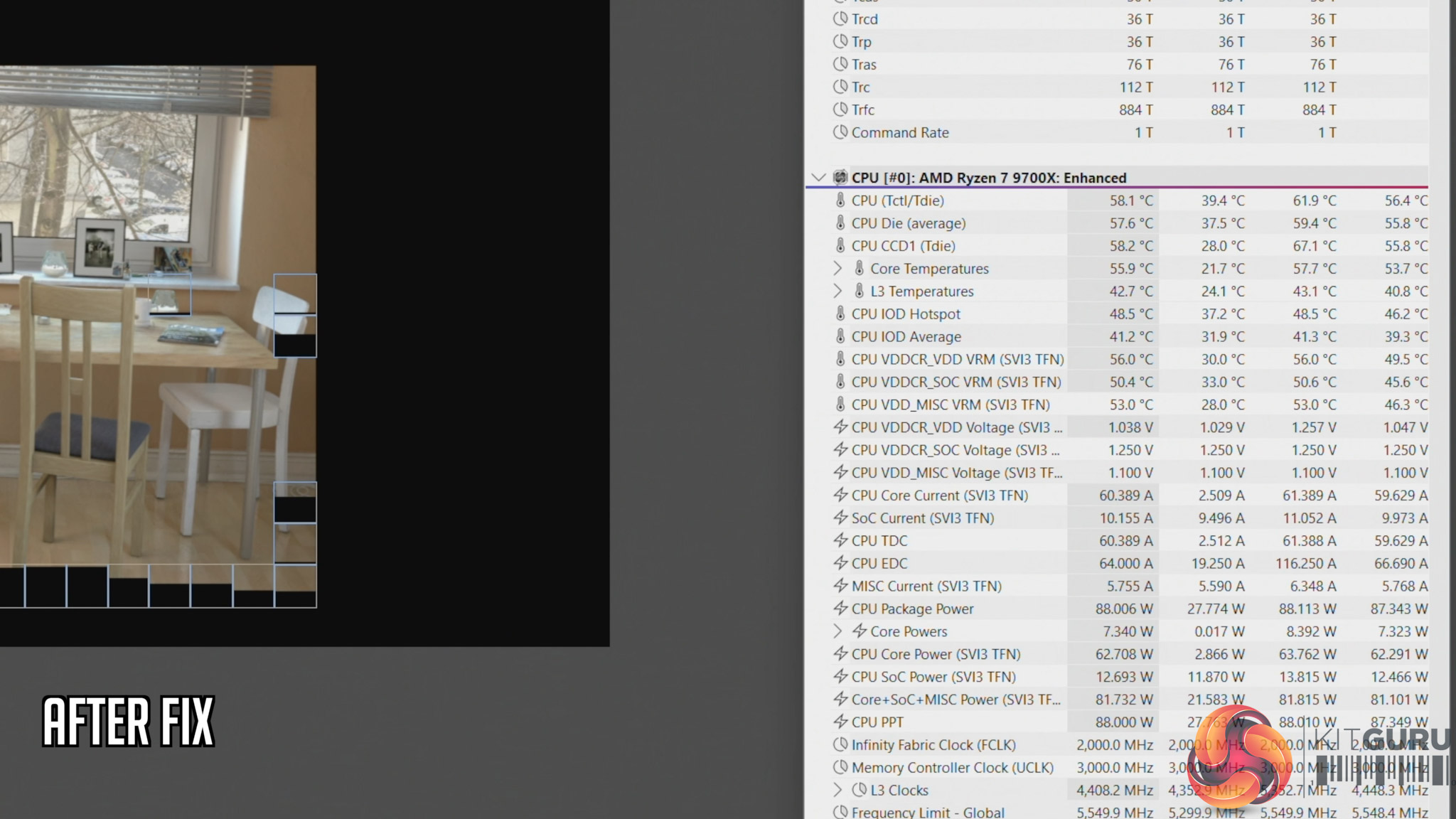Select the SoC Current (SVI3 TFN) row
Viewport: 1456px width, 819px height.
(x=922, y=518)
